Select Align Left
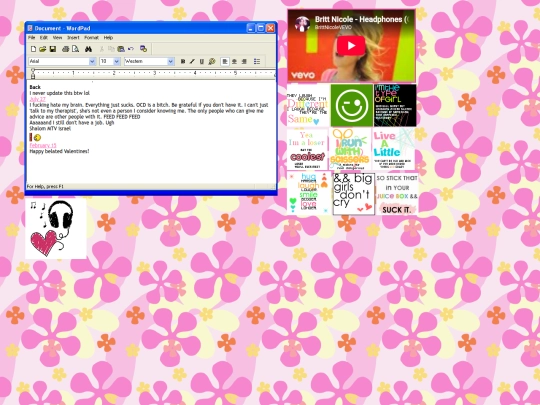 coord(225,61)
